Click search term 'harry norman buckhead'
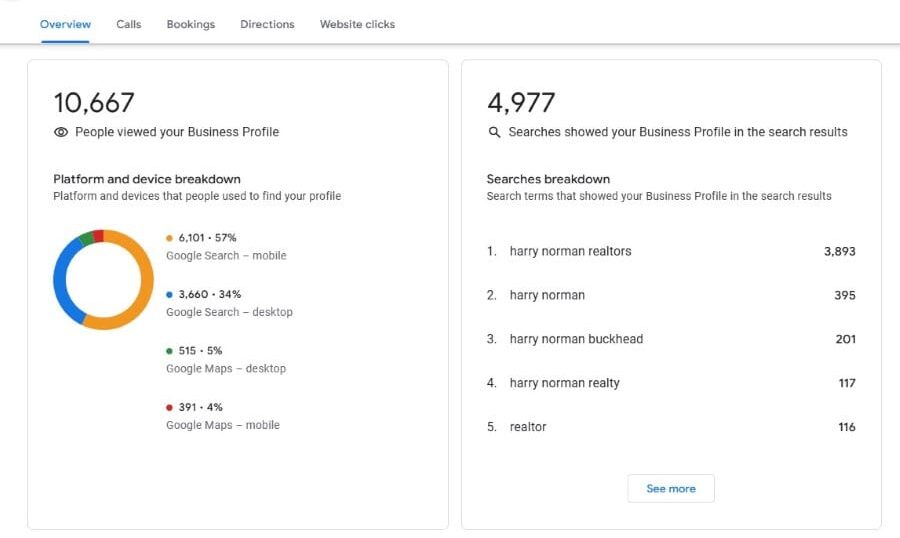Viewport: 900px width, 538px height. (576, 339)
